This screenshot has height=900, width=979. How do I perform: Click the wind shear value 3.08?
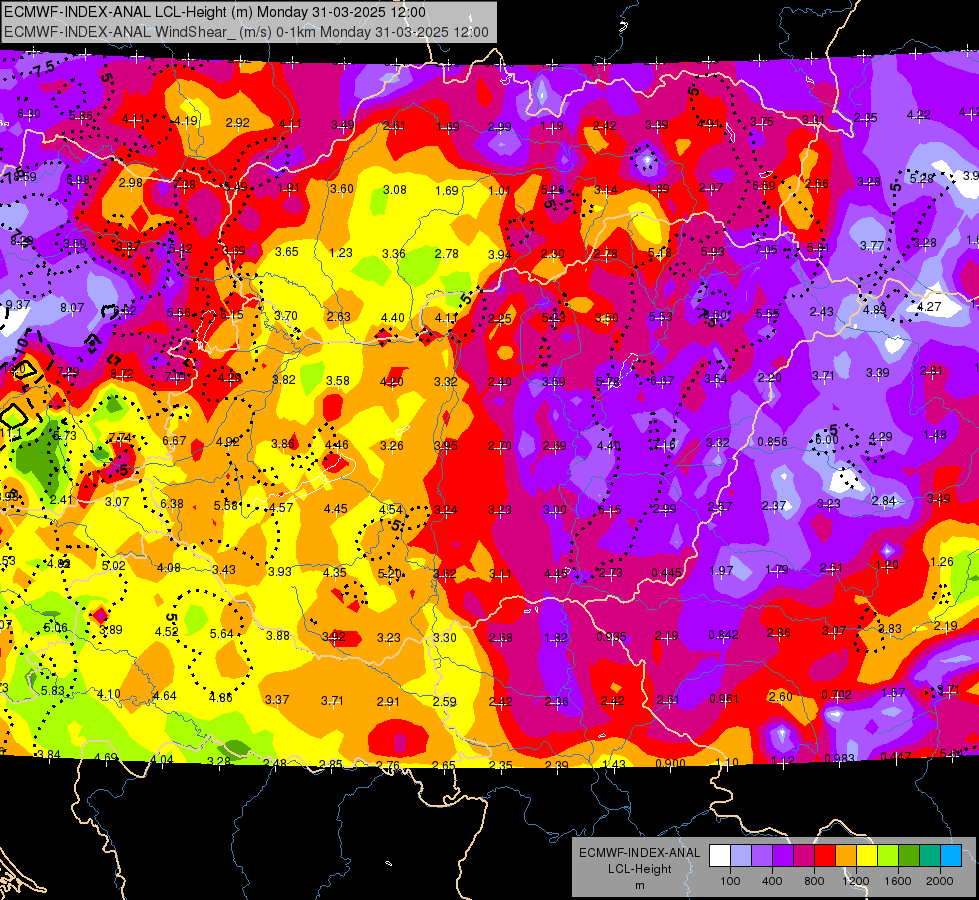coord(395,190)
